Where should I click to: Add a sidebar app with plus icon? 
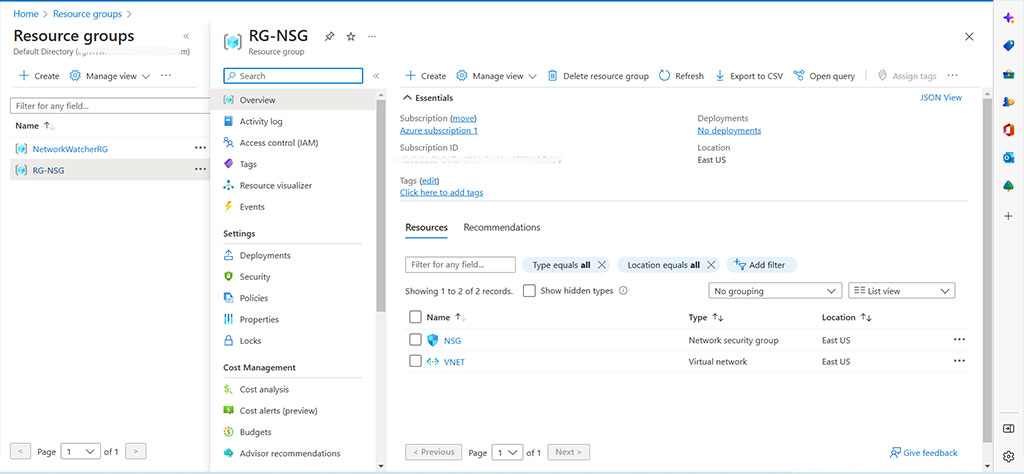point(1008,215)
